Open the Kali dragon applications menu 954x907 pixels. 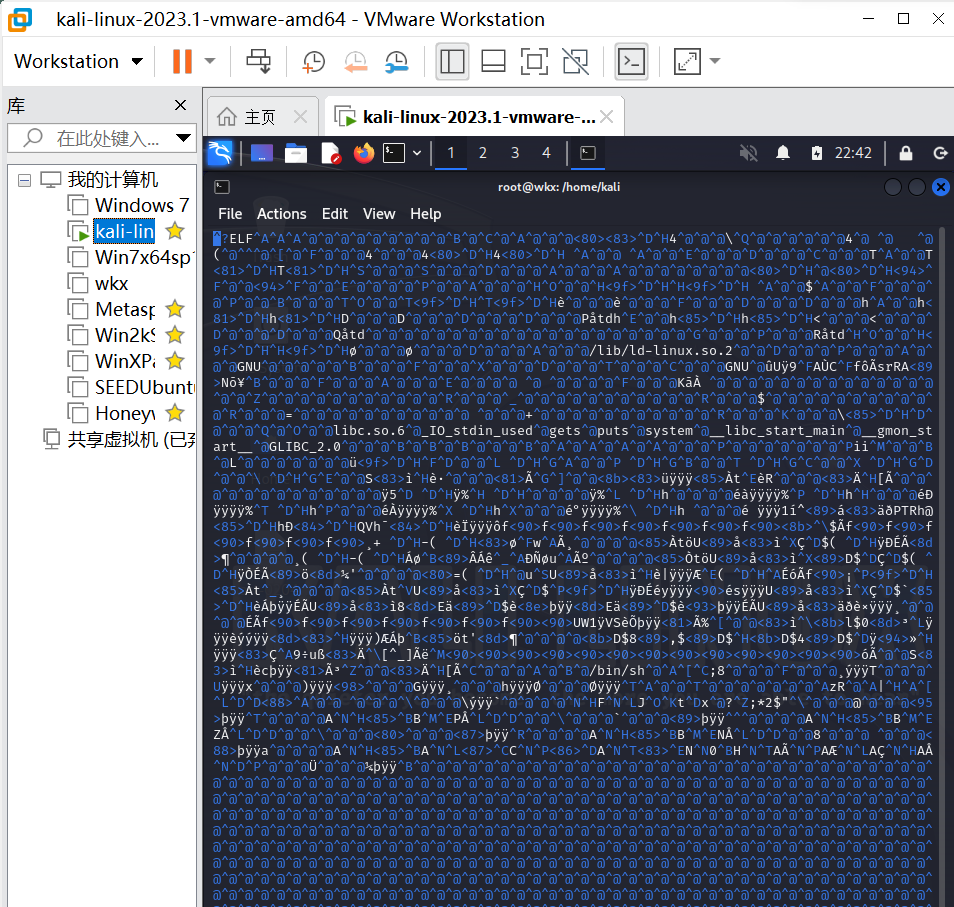click(220, 153)
